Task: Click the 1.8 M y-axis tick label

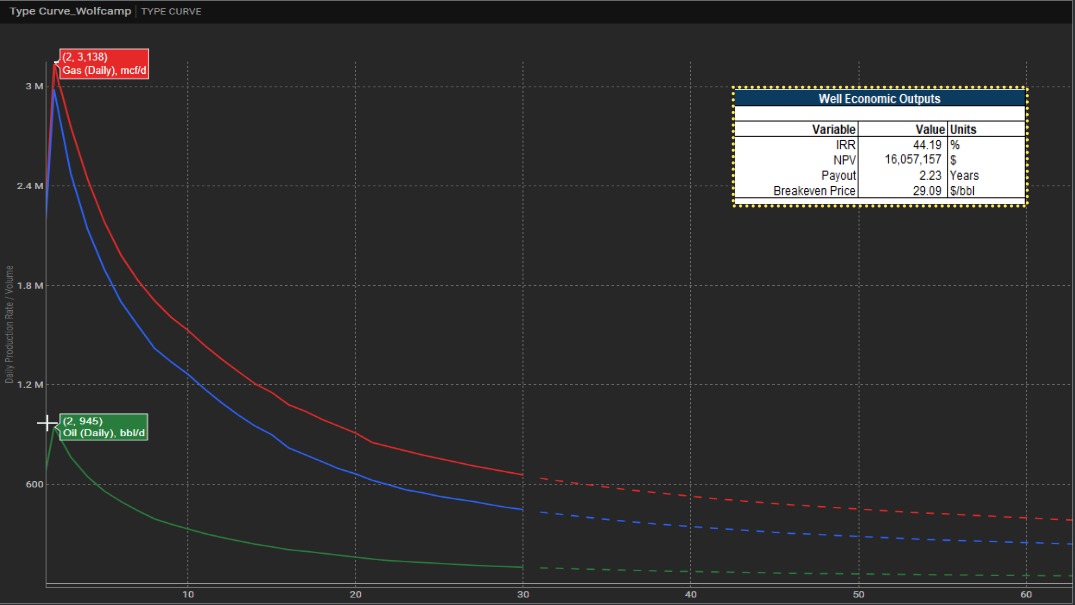Action: tap(30, 285)
